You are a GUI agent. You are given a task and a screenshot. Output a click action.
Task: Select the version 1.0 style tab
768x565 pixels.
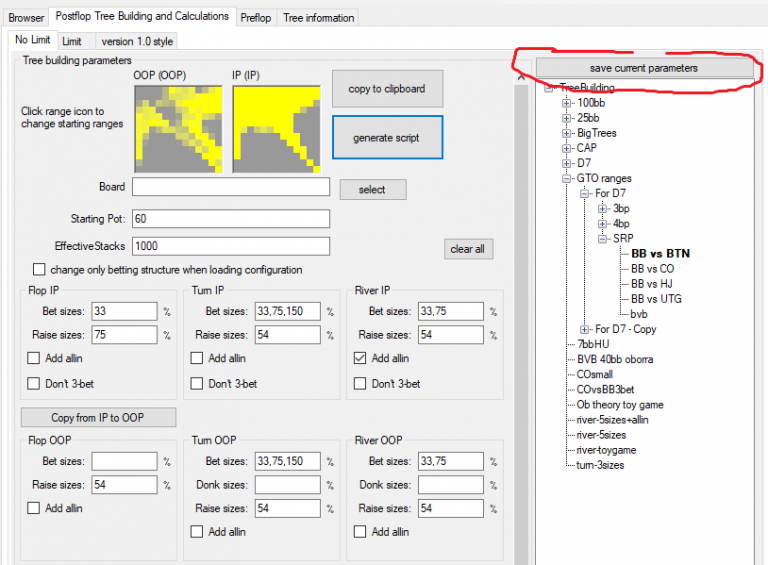click(x=137, y=41)
